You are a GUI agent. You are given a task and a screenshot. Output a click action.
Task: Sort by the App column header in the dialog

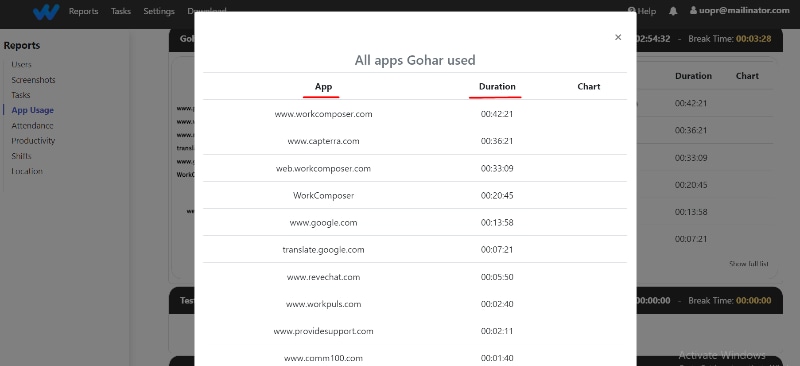pos(323,87)
